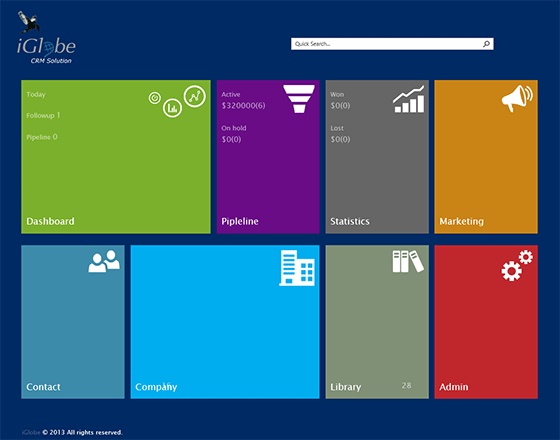Open the Statistics tile label
Image resolution: width=560 pixels, height=440 pixels.
click(350, 221)
